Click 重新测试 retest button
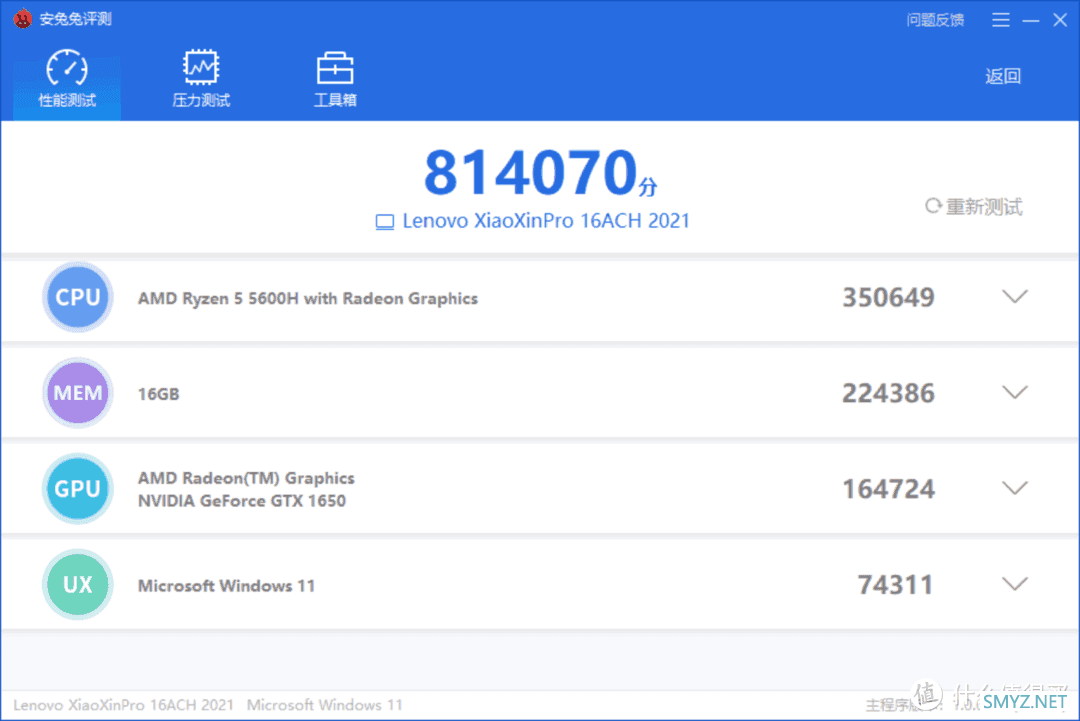The height and width of the screenshot is (721, 1080). tap(974, 207)
